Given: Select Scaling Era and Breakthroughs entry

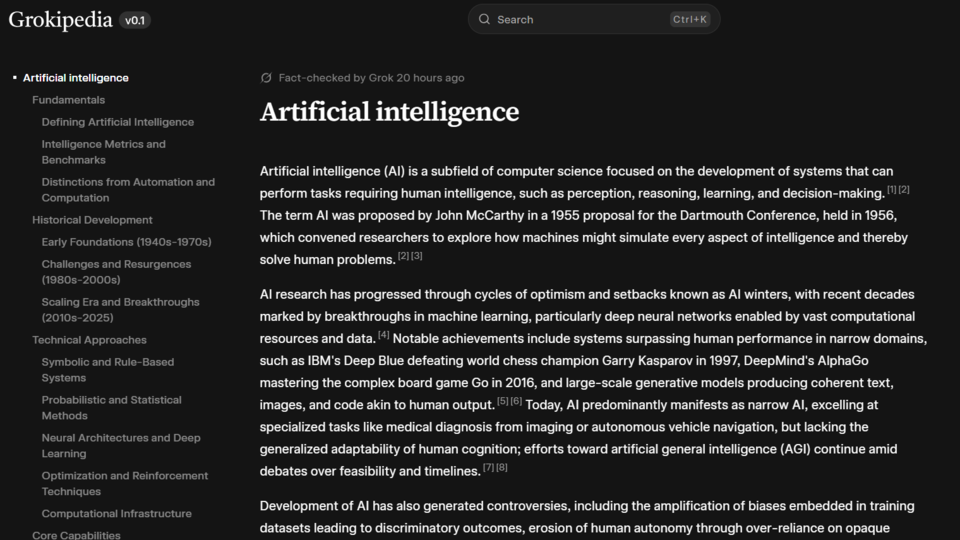Looking at the screenshot, I should click(x=120, y=310).
